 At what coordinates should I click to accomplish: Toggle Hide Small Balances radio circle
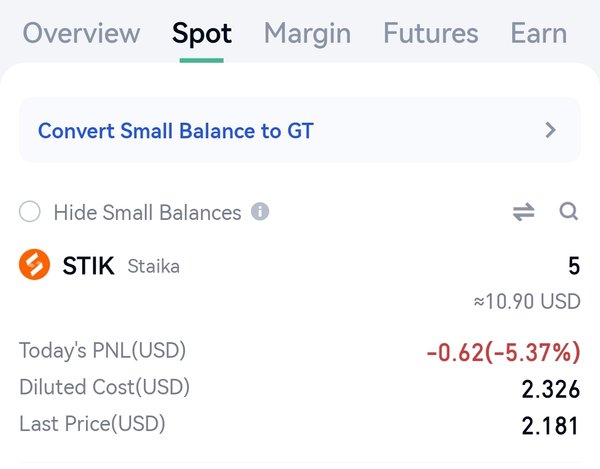[29, 211]
